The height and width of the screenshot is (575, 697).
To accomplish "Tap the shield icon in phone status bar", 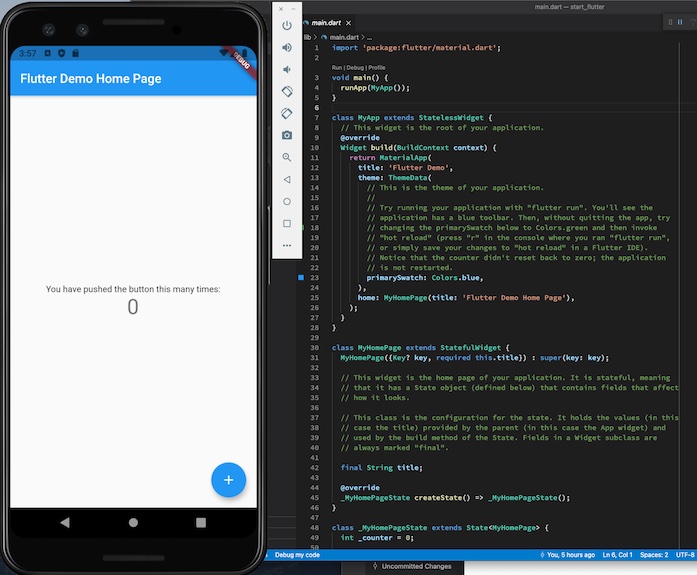I will 62,53.
